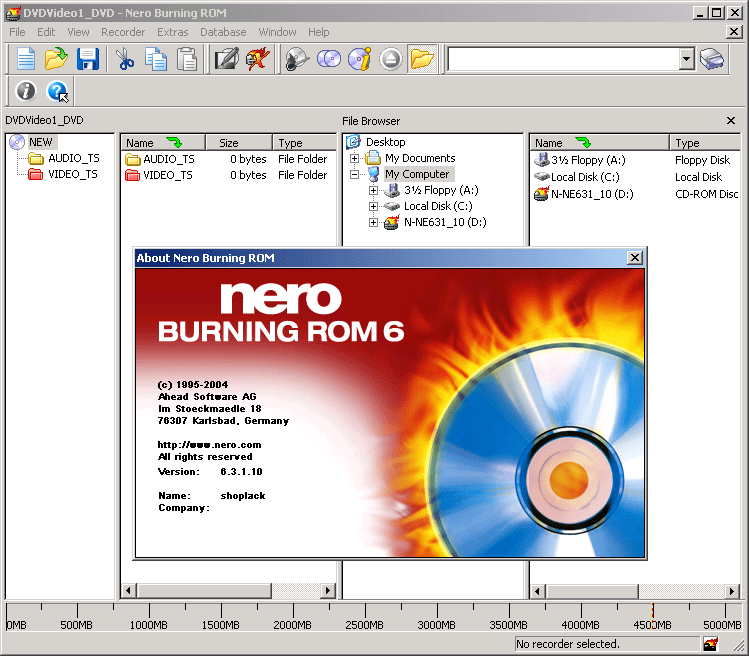Open a compilation with the Open folder icon
The height and width of the screenshot is (656, 749).
click(x=56, y=59)
